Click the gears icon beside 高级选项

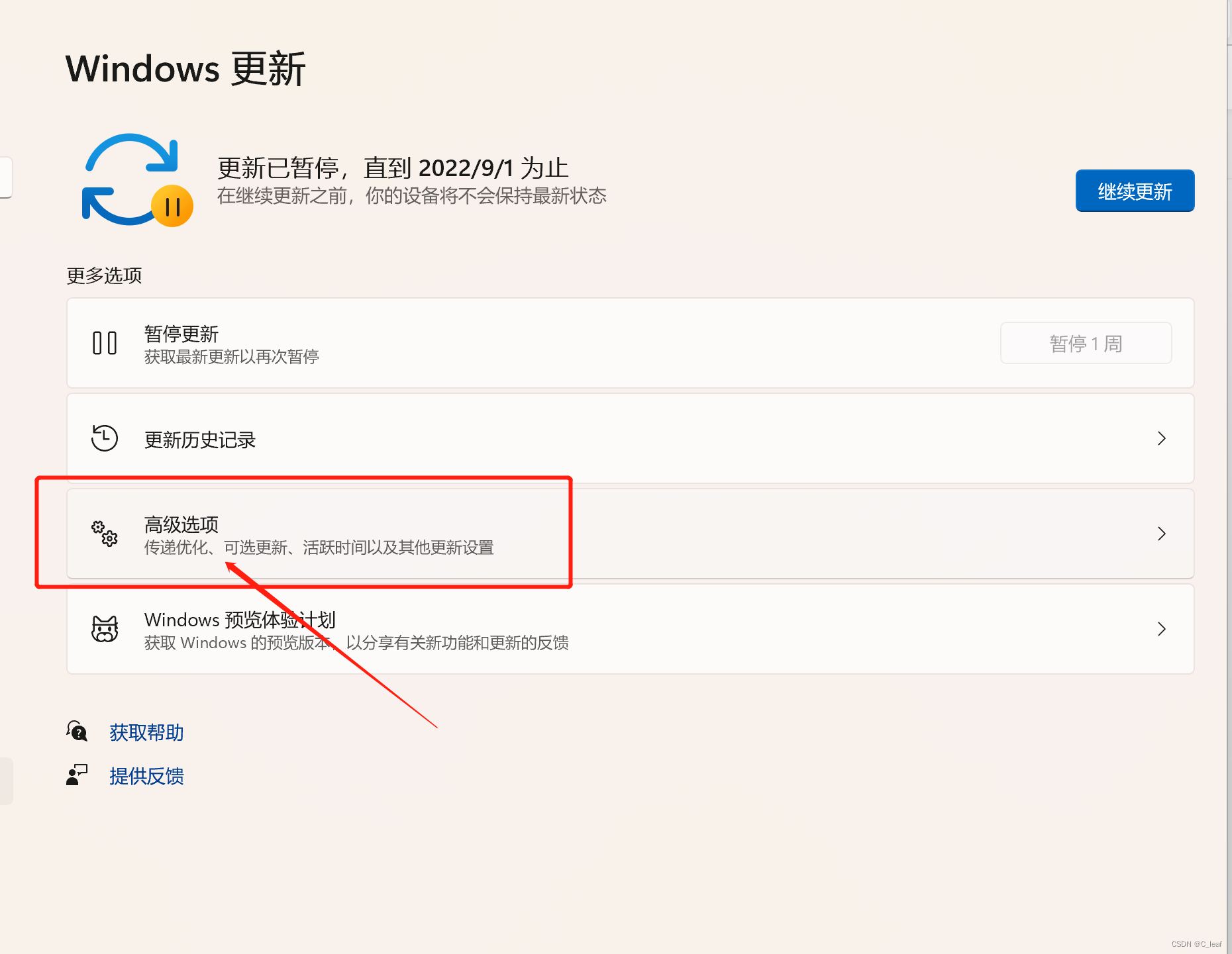[x=105, y=534]
